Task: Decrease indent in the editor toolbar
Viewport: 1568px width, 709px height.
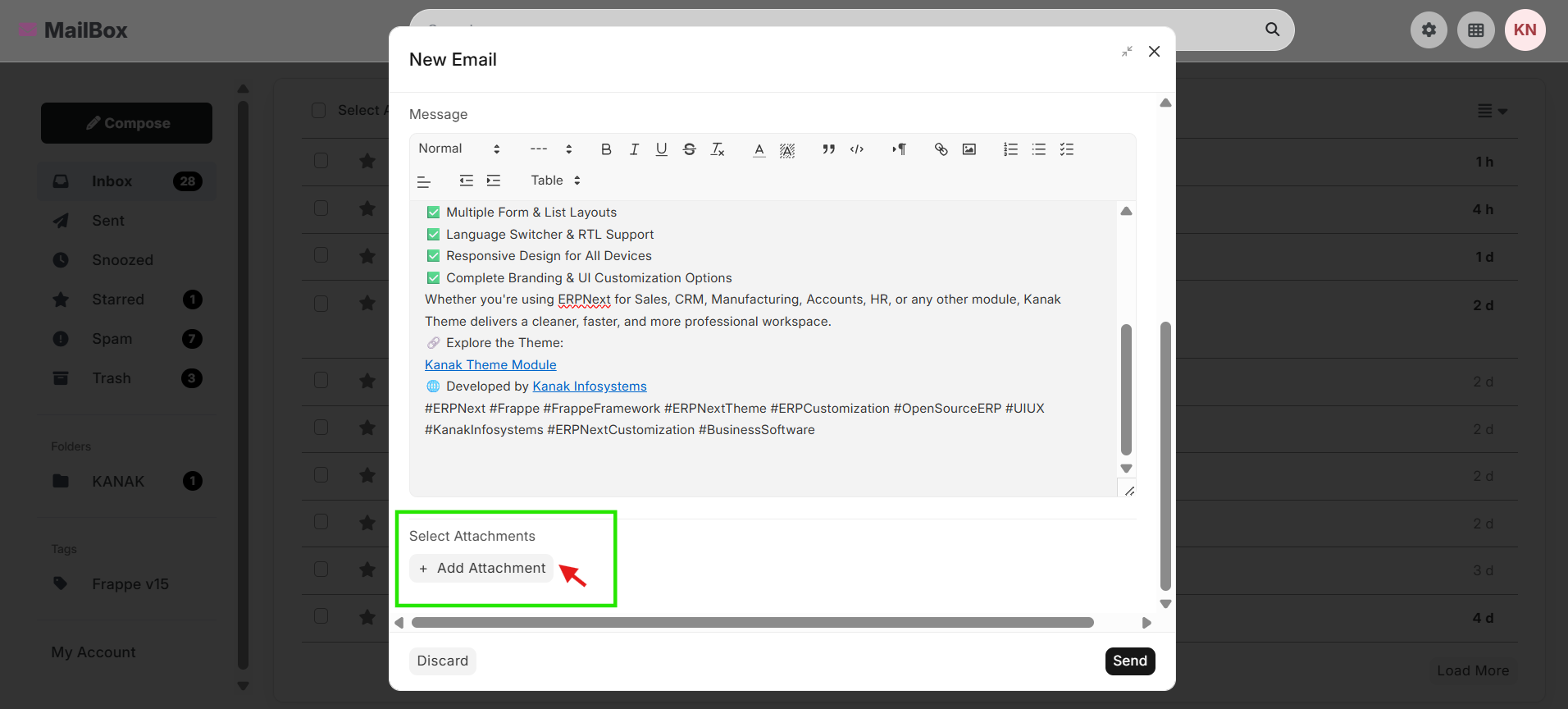Action: click(x=466, y=181)
